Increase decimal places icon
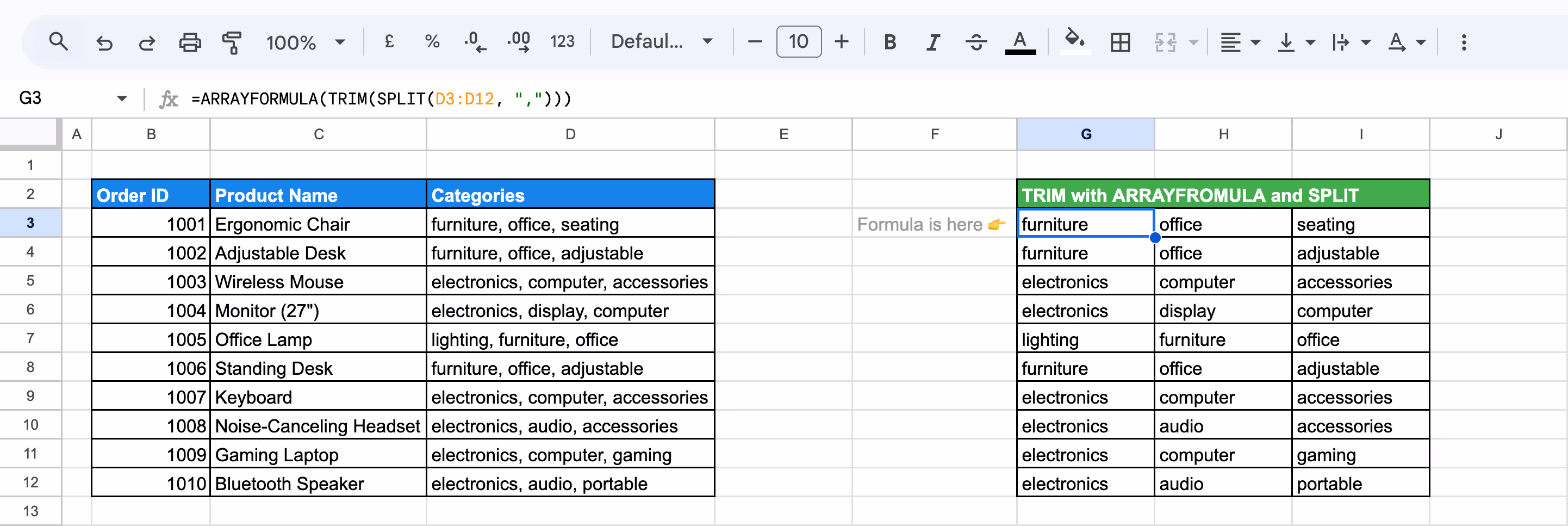1568x526 pixels. (x=519, y=42)
